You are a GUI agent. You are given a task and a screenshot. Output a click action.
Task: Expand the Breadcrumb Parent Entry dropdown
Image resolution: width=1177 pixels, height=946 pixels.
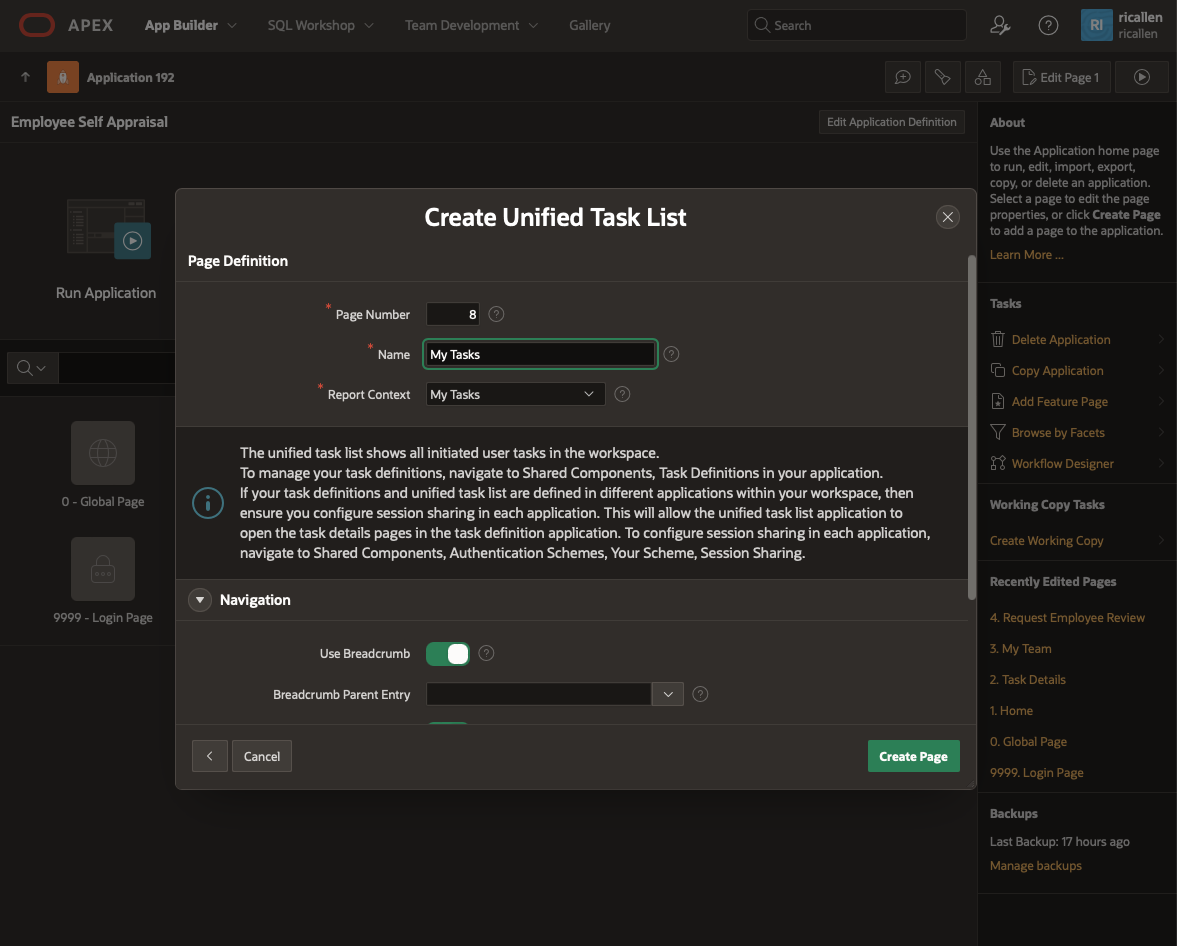point(667,694)
